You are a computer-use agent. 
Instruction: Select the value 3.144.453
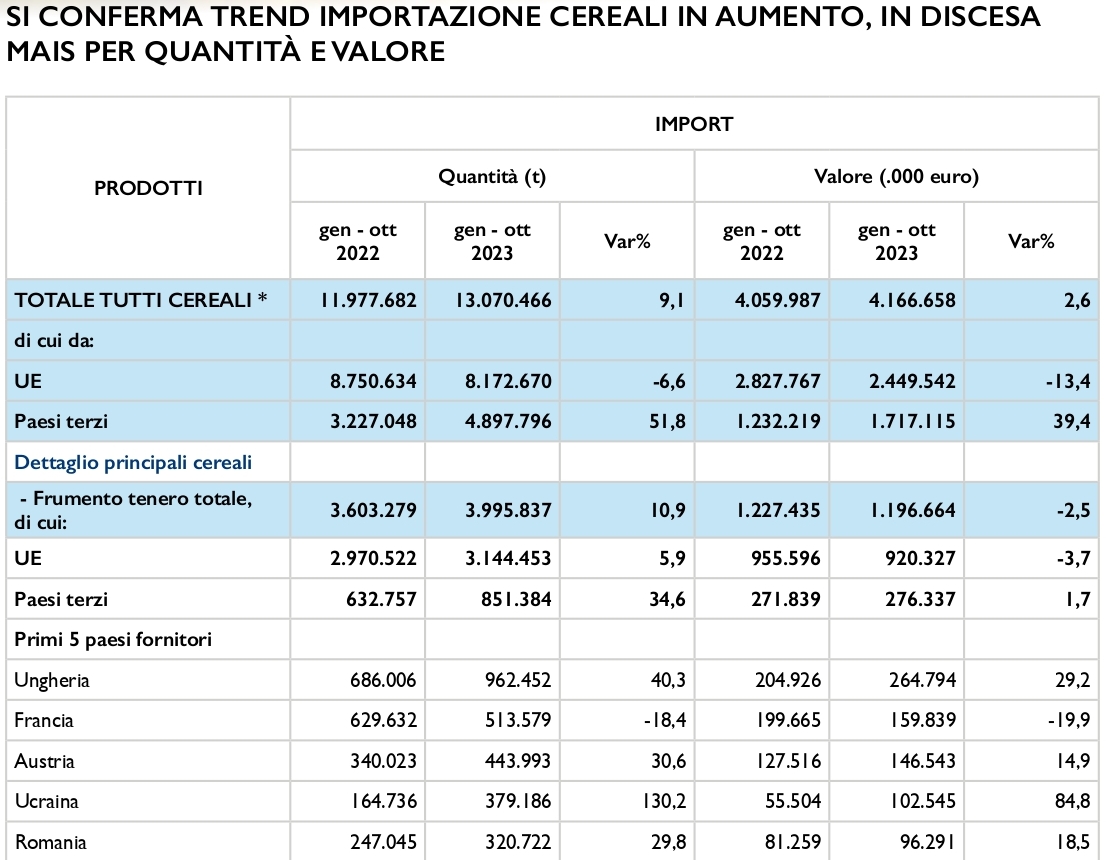tap(508, 559)
